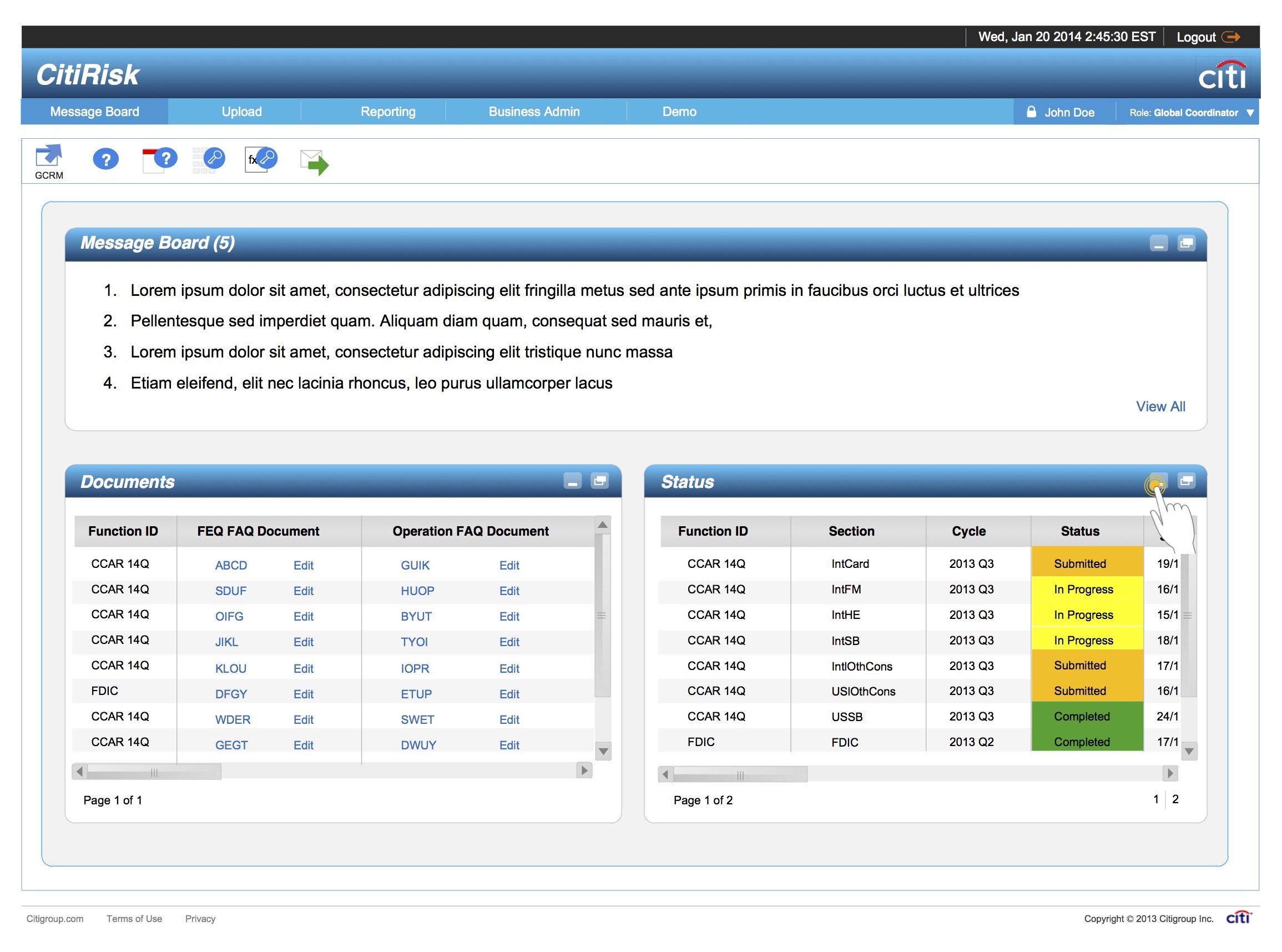Image resolution: width=1282 pixels, height=952 pixels.
Task: Click the Section column header
Action: 851,531
